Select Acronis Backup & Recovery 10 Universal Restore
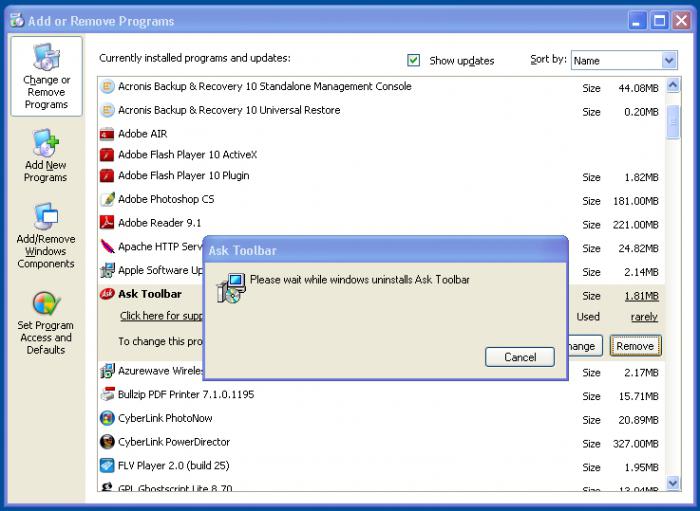The height and width of the screenshot is (511, 700). (381, 110)
